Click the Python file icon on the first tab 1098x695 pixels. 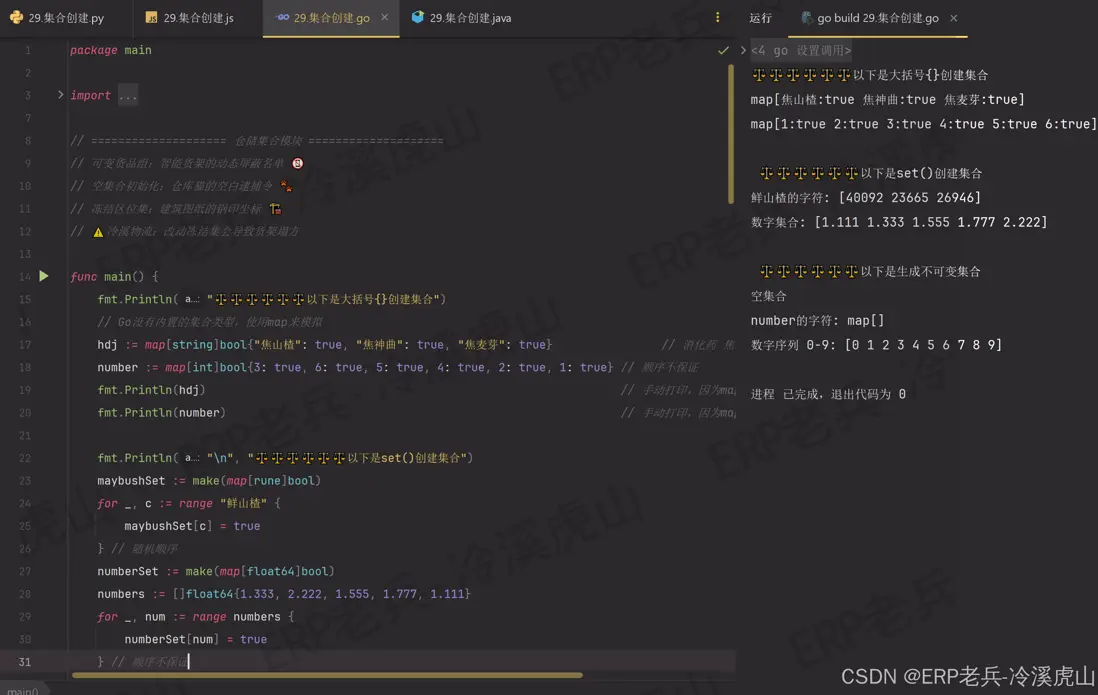coord(16,18)
